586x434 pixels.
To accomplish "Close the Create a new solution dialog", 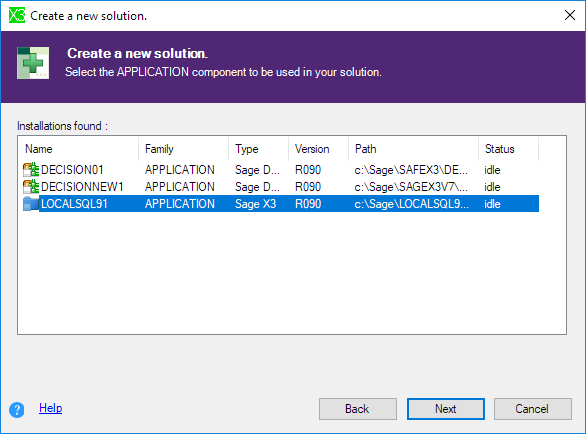I will tap(570, 15).
